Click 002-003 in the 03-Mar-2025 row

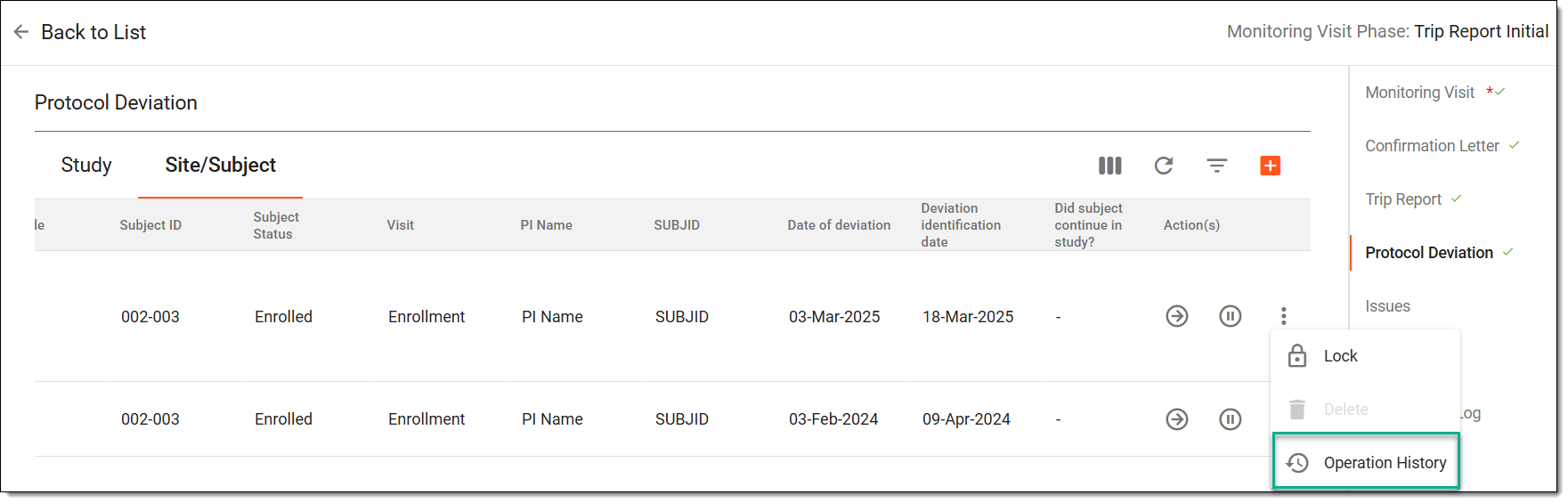click(150, 317)
